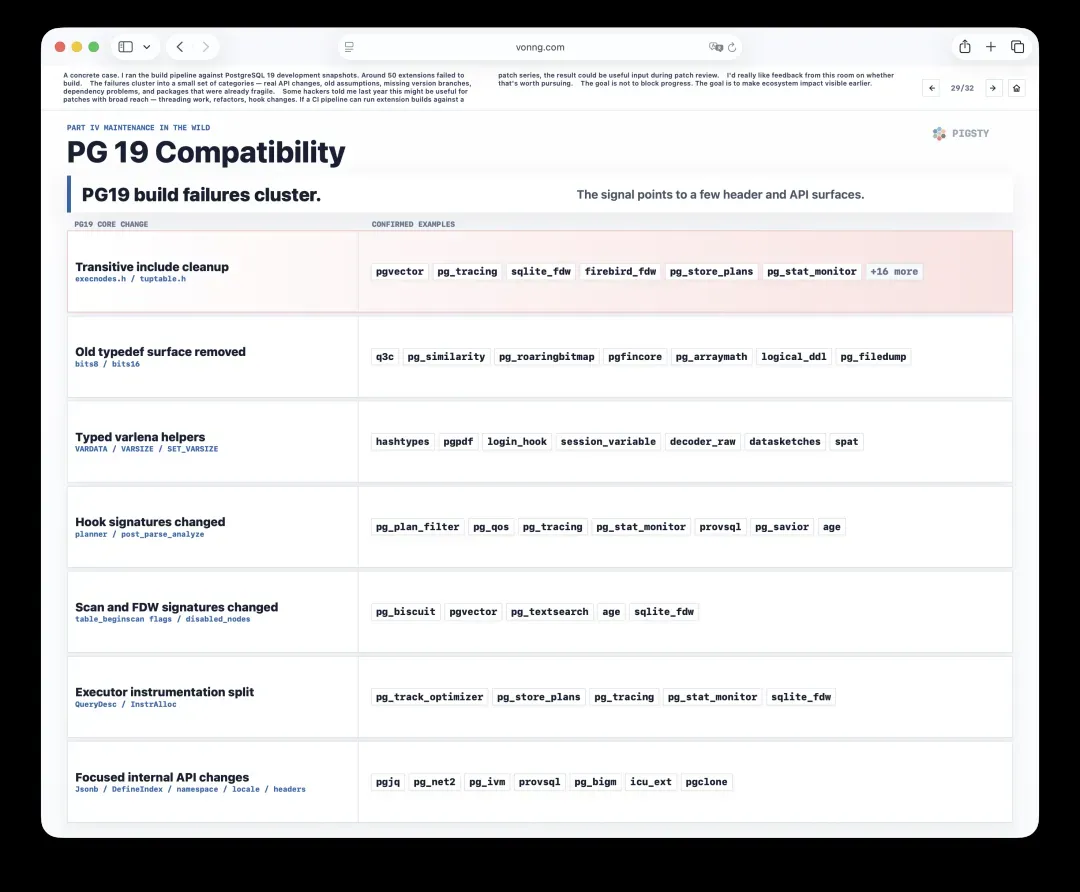Select the pg_similarity tag

pos(446,357)
